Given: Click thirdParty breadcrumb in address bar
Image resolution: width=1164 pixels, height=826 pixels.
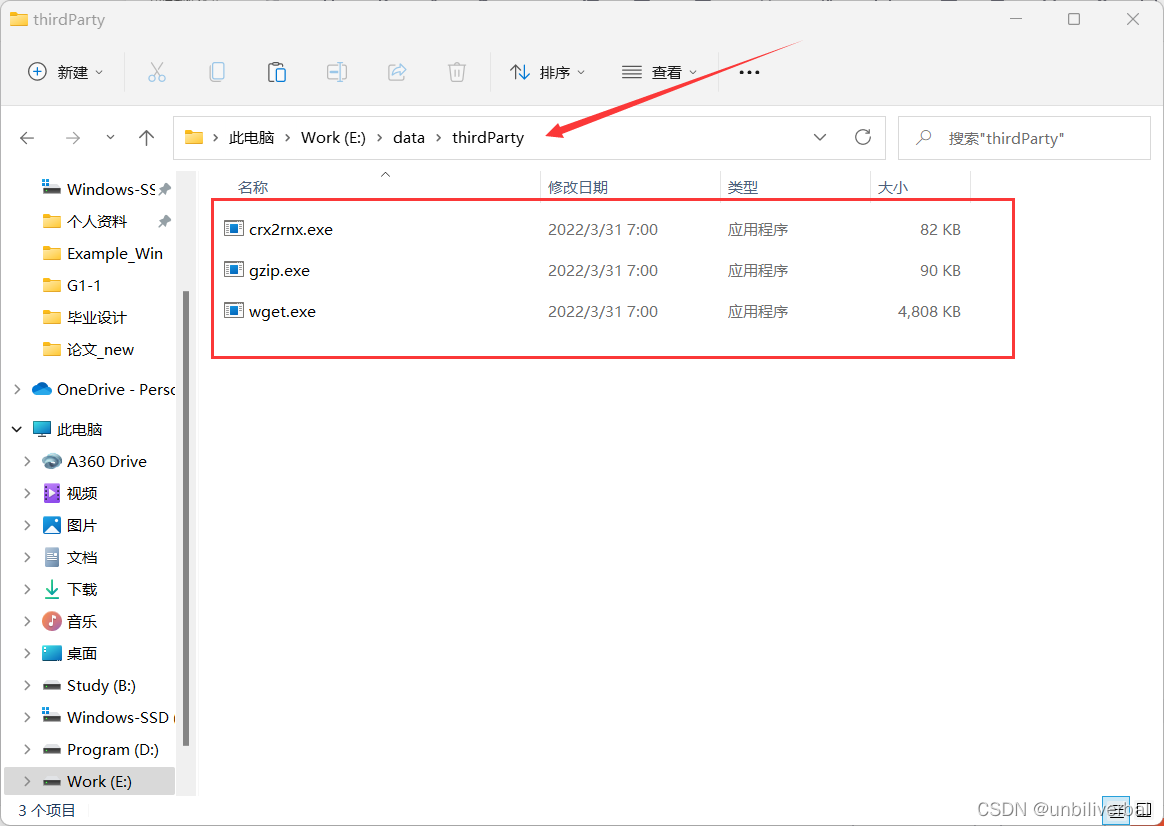Looking at the screenshot, I should 488,138.
